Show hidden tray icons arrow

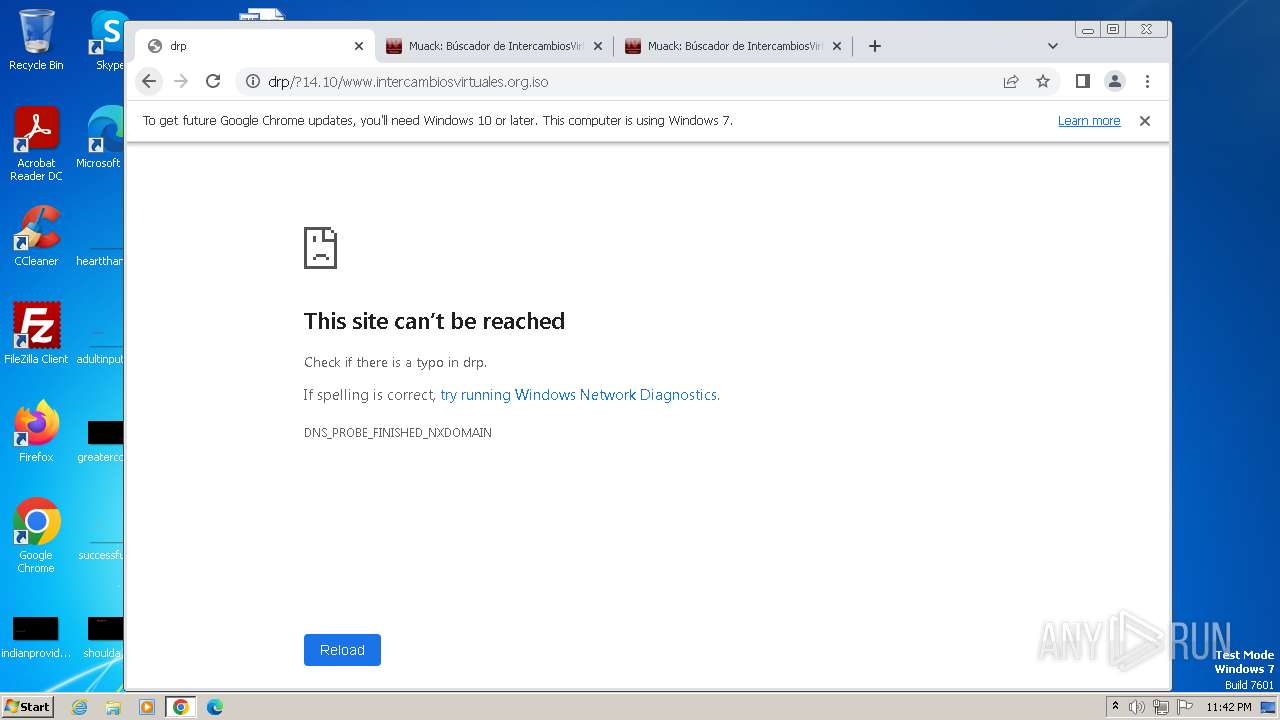1115,707
